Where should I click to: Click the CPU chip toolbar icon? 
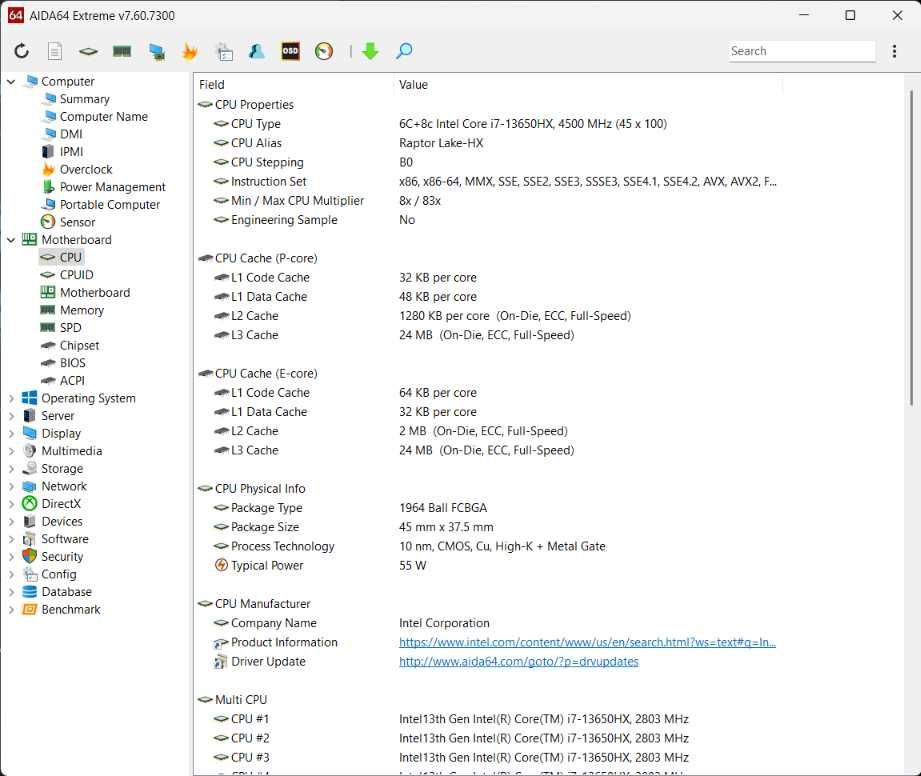(88, 52)
